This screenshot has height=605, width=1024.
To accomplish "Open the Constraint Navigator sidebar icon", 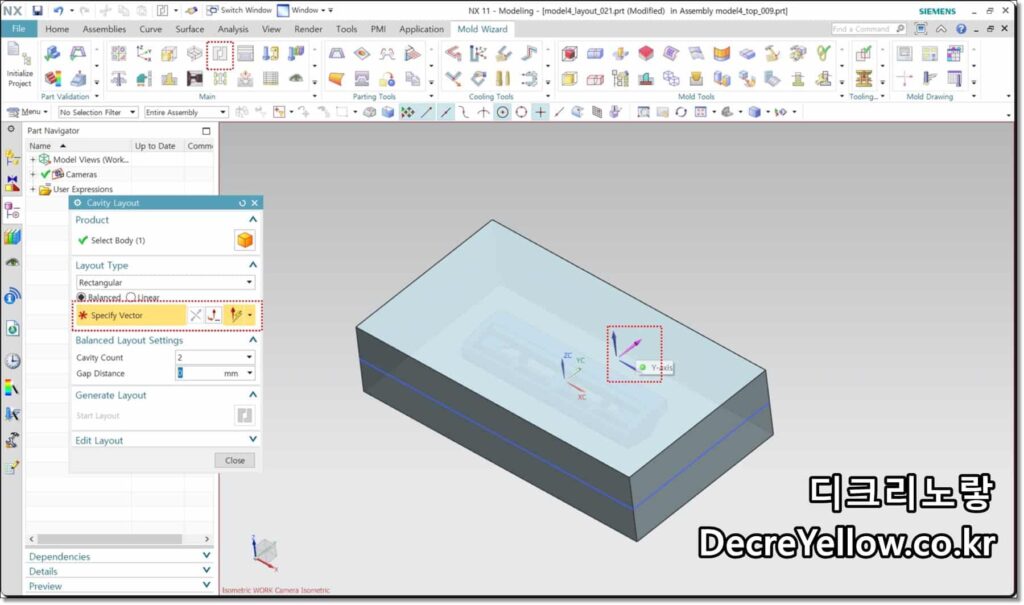I will [x=12, y=183].
